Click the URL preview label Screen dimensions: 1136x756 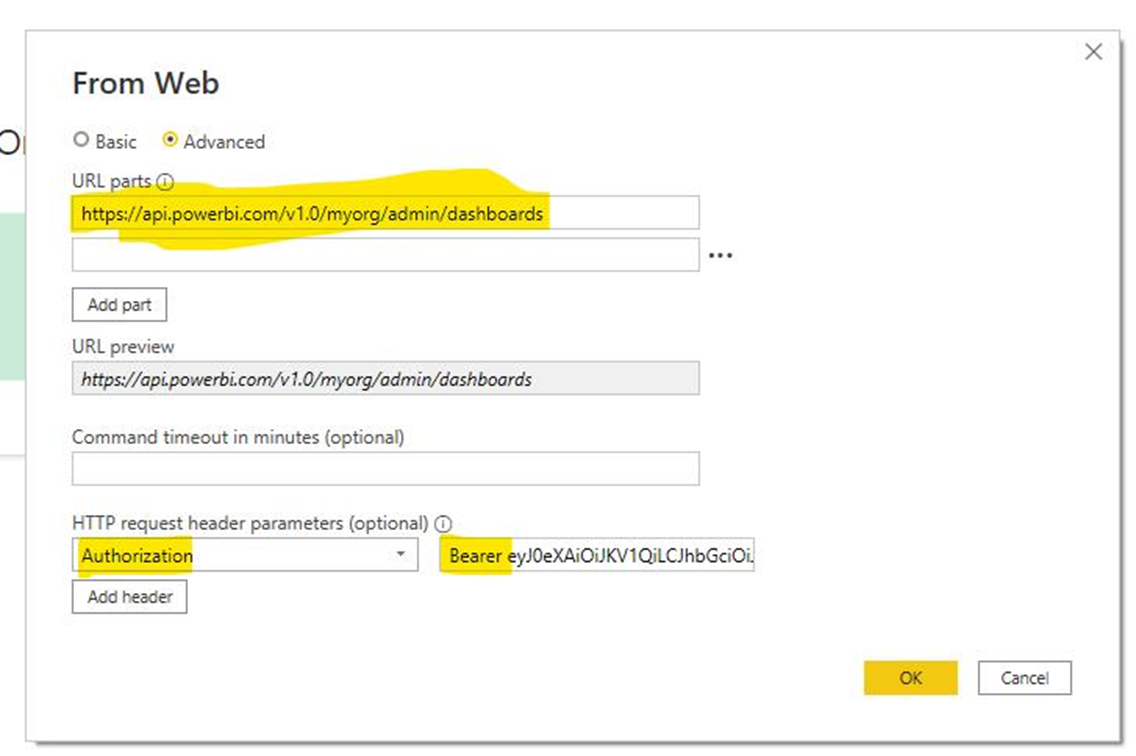pos(123,346)
